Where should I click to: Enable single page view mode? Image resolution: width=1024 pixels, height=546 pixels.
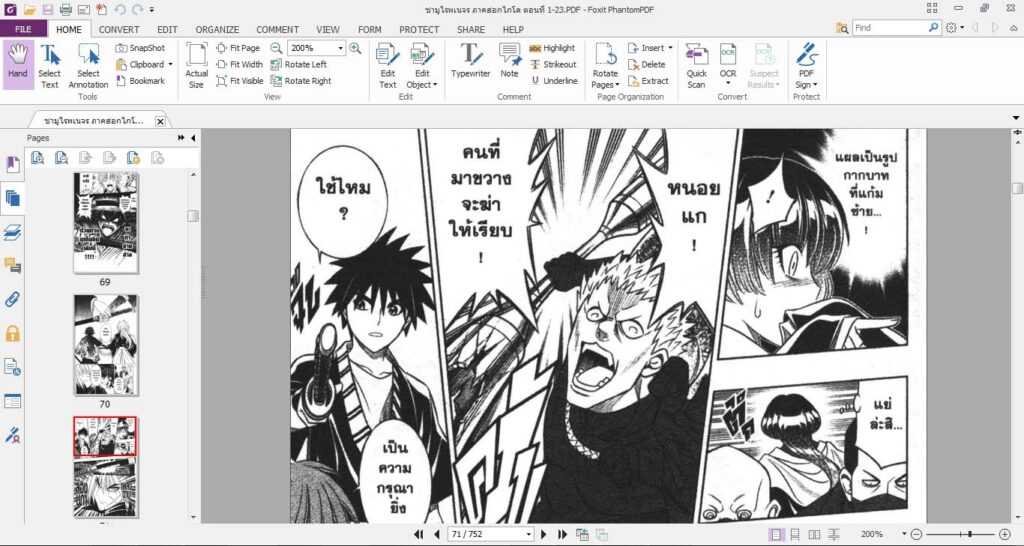tap(775, 534)
